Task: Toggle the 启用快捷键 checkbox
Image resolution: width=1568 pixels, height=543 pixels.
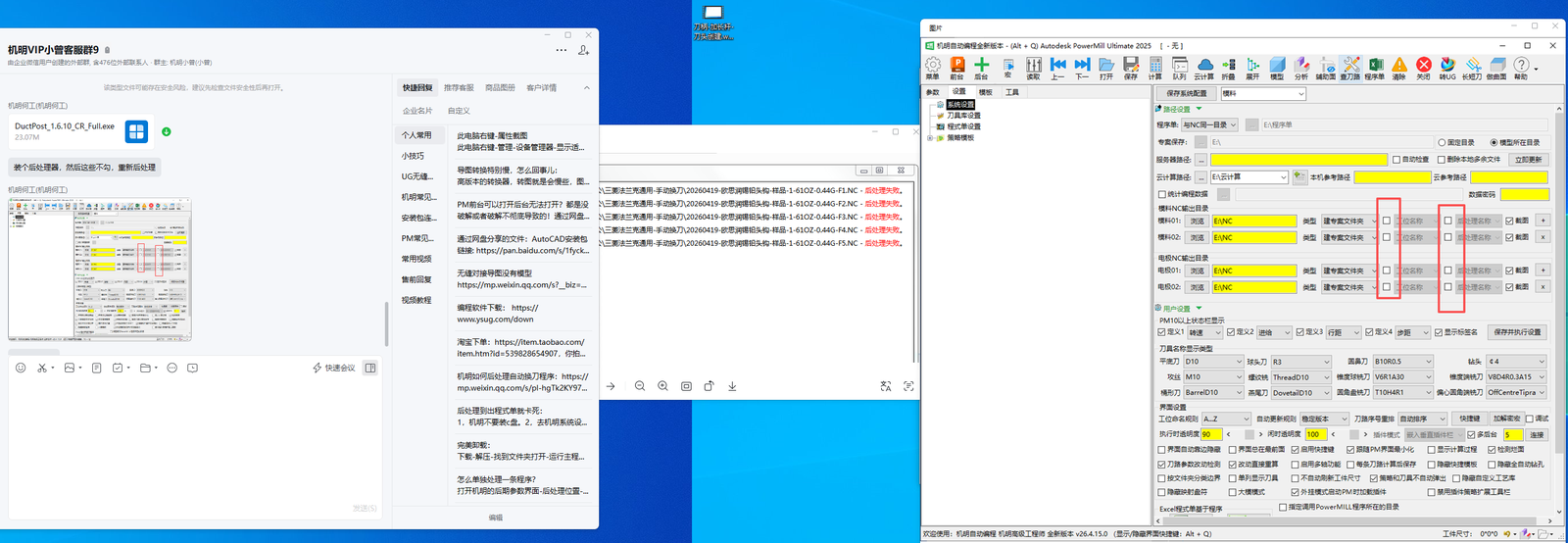Action: pyautogui.click(x=1295, y=449)
